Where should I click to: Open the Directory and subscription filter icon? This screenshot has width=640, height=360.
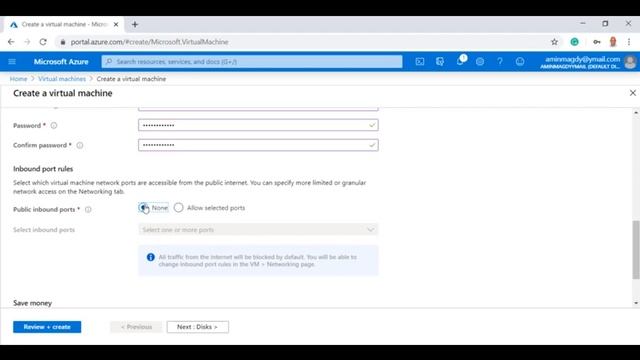(440, 62)
